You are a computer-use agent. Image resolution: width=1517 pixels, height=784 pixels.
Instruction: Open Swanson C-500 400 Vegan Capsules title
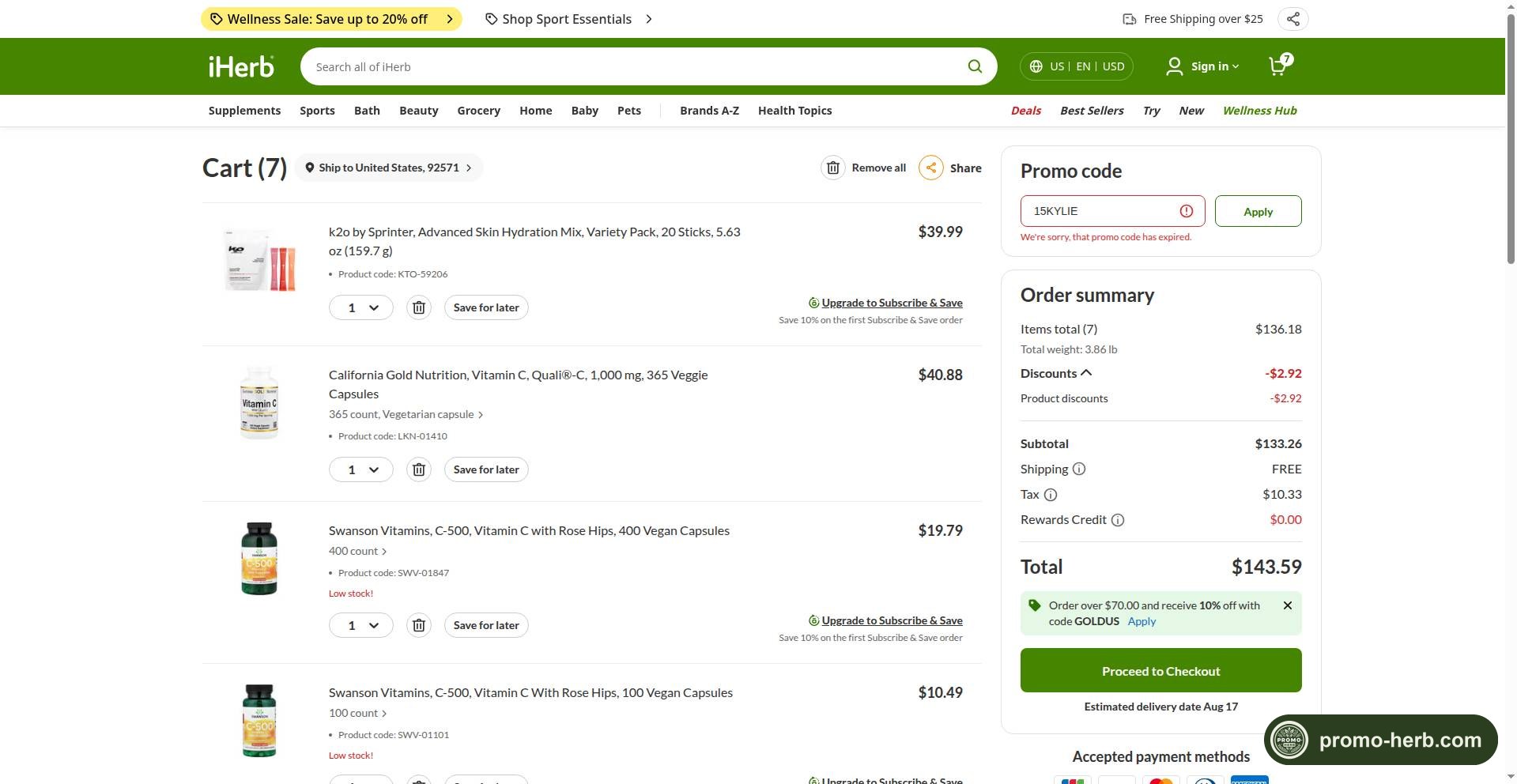click(x=529, y=530)
